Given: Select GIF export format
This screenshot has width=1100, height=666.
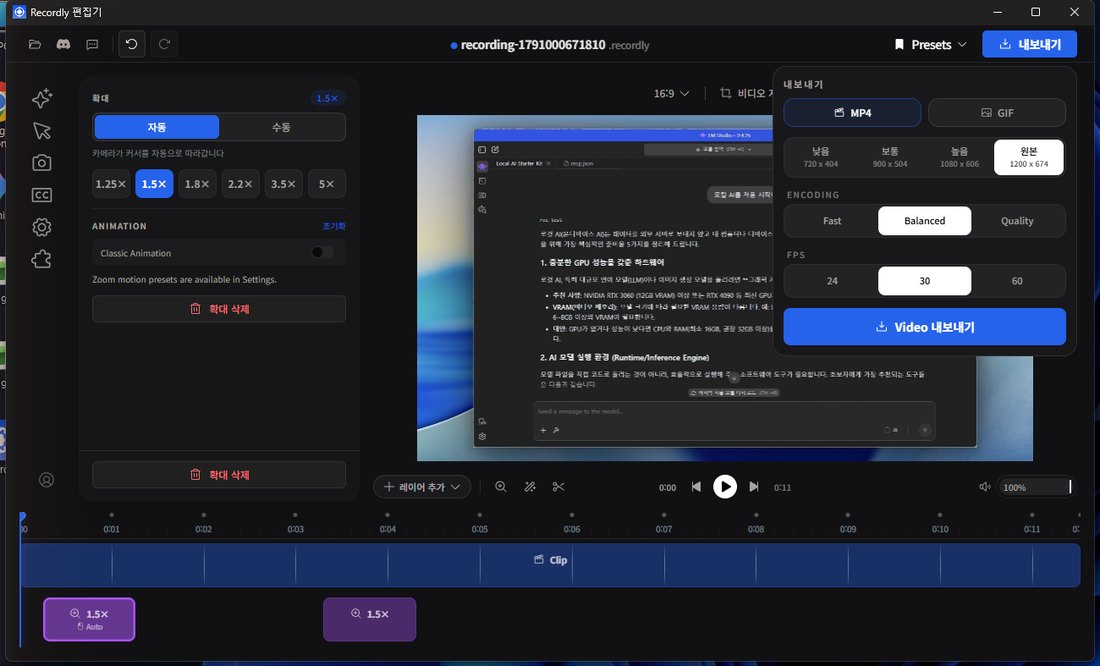Looking at the screenshot, I should [x=997, y=112].
